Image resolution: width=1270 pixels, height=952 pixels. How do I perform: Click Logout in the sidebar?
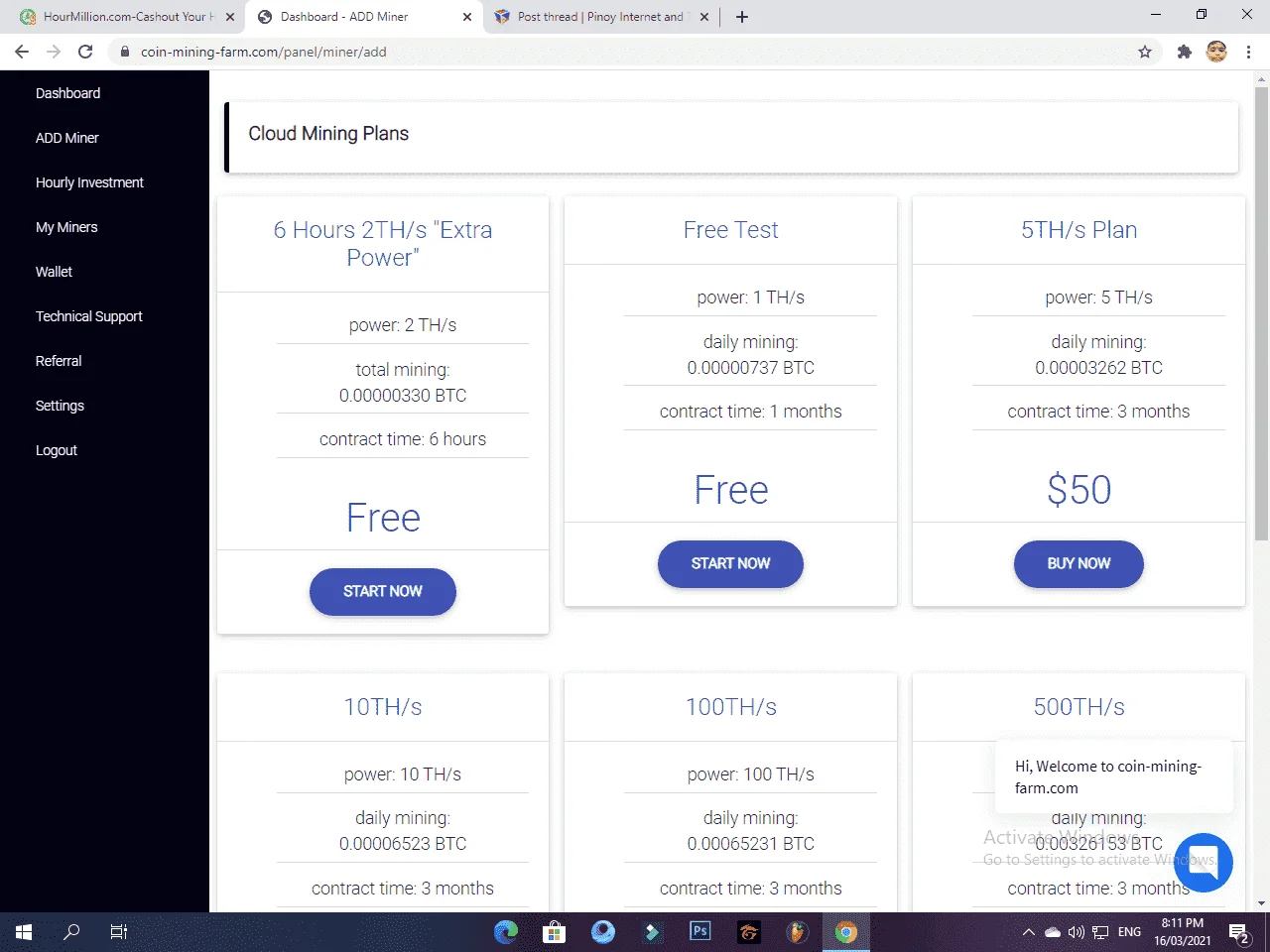pyautogui.click(x=57, y=450)
